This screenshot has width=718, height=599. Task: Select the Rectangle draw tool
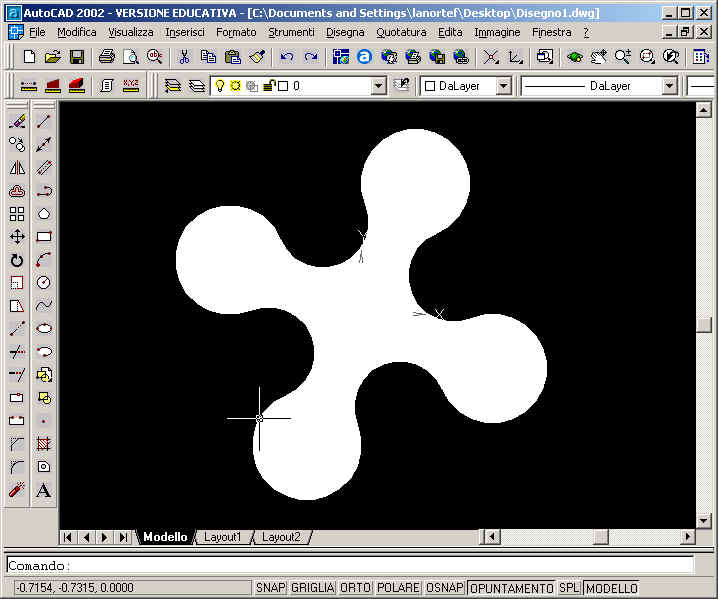(44, 236)
